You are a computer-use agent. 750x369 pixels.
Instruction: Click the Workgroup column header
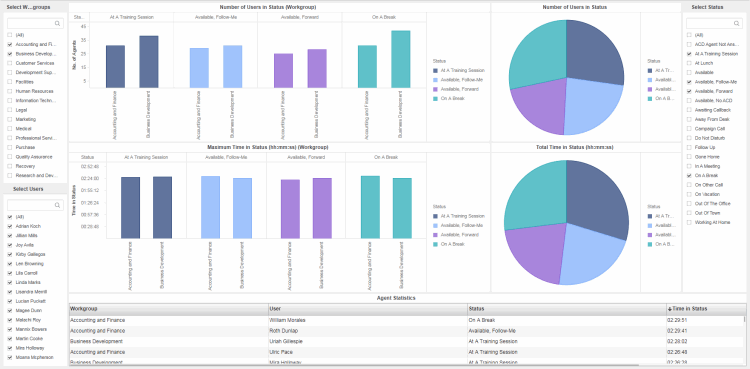pyautogui.click(x=168, y=309)
